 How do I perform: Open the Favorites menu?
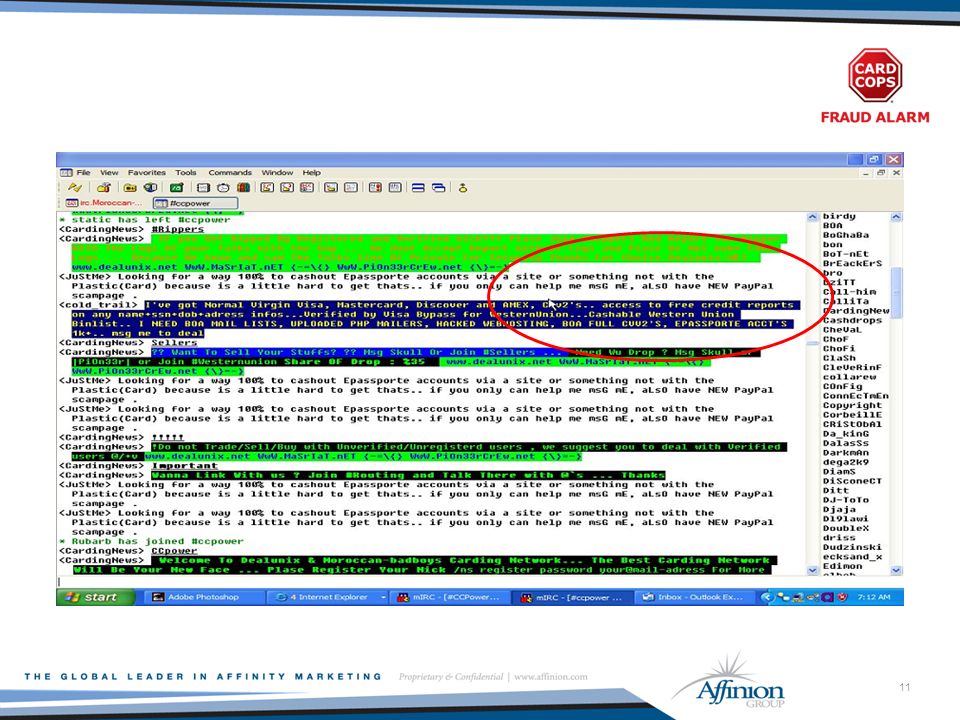point(146,173)
